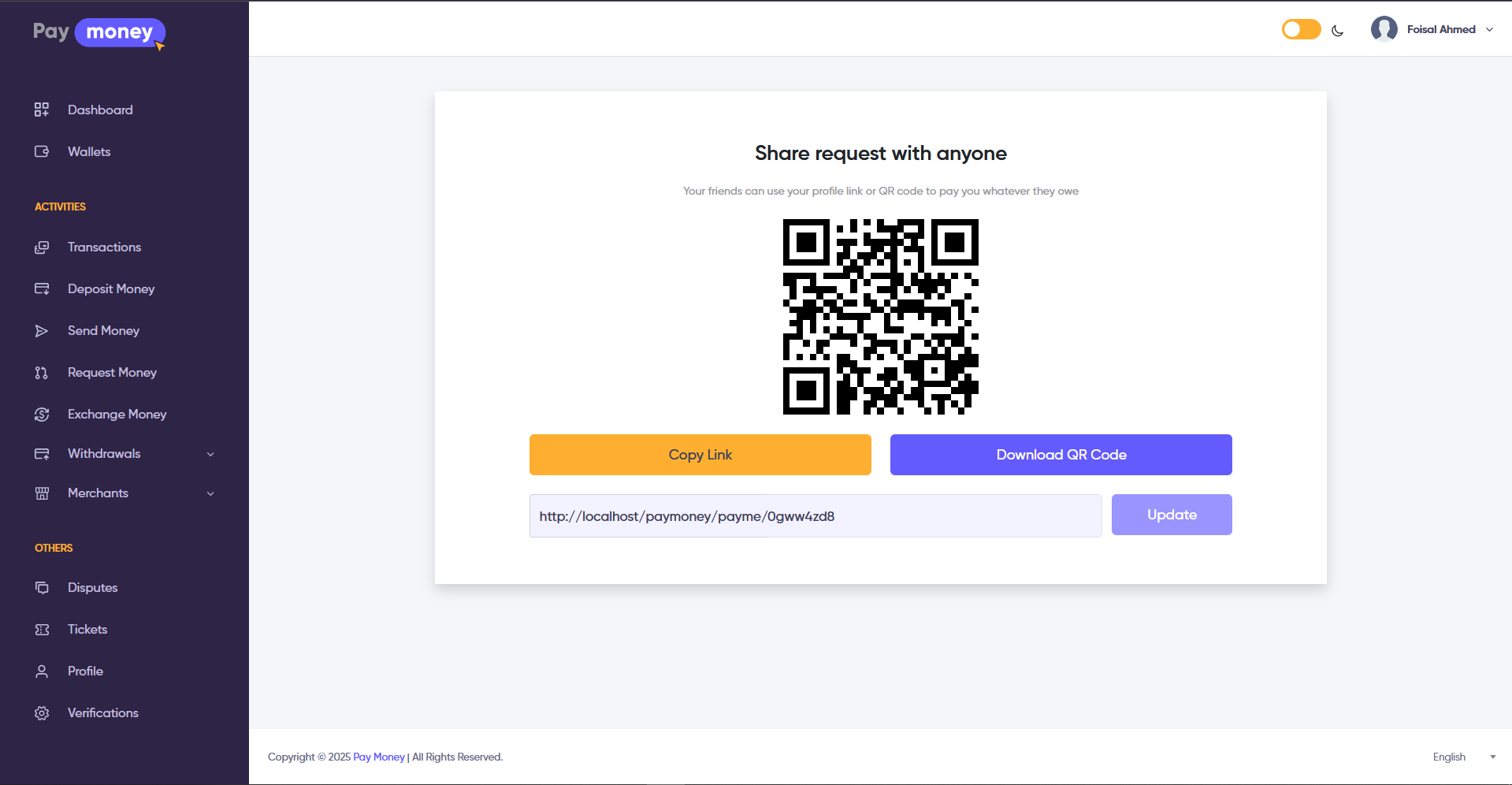Click the Exchange Money icon

tap(42, 415)
